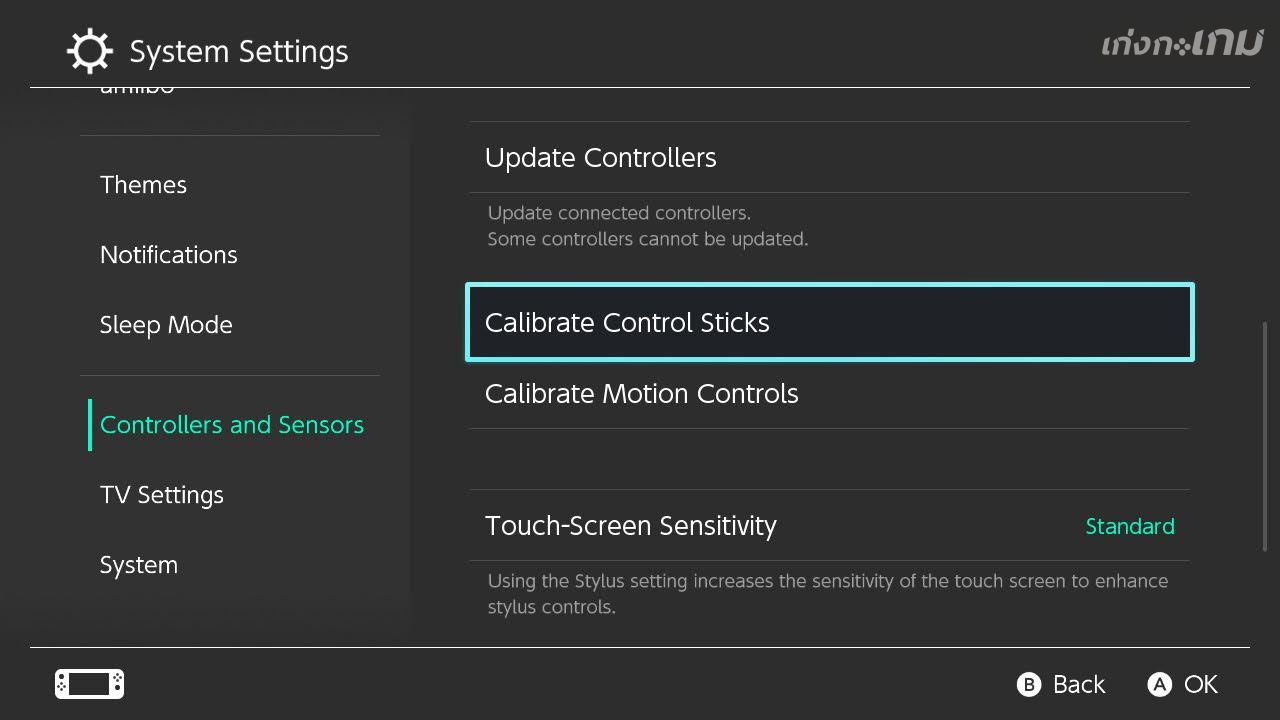1280x720 pixels.
Task: Open Touch-Screen Sensitivity setting
Action: pyautogui.click(x=630, y=526)
